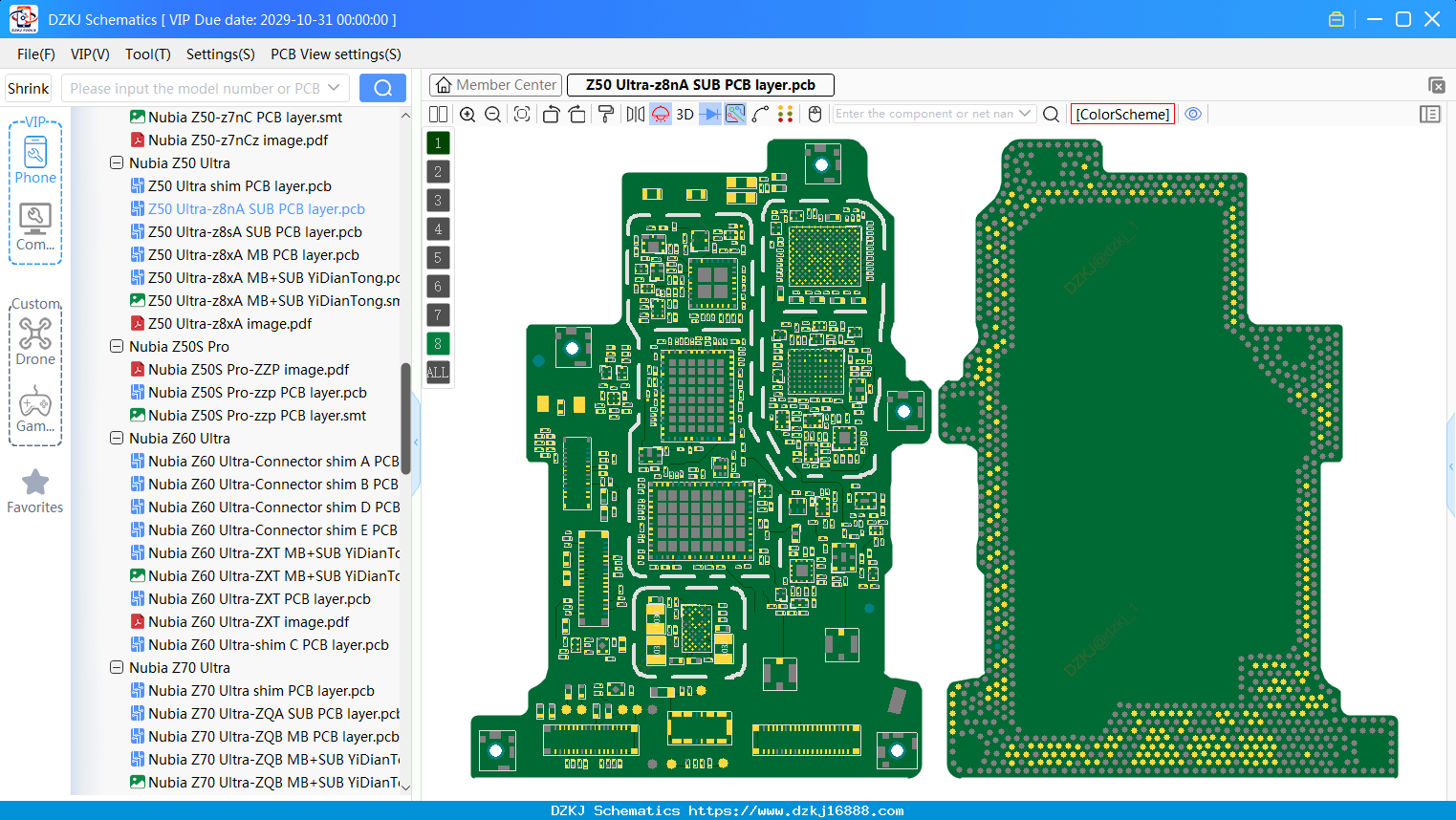
Task: Toggle the highlighted net routing icon
Action: pos(735,114)
